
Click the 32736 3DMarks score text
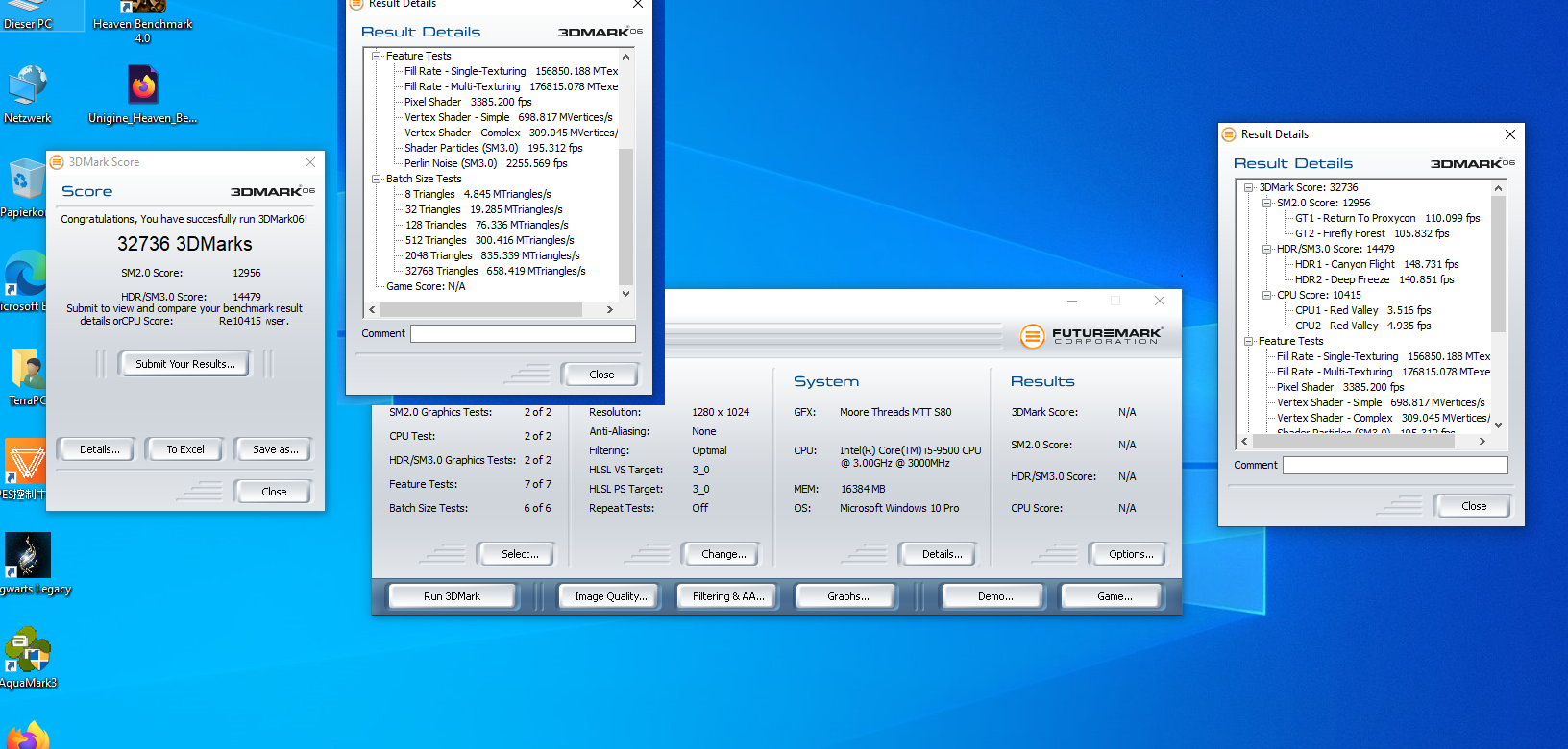point(184,244)
